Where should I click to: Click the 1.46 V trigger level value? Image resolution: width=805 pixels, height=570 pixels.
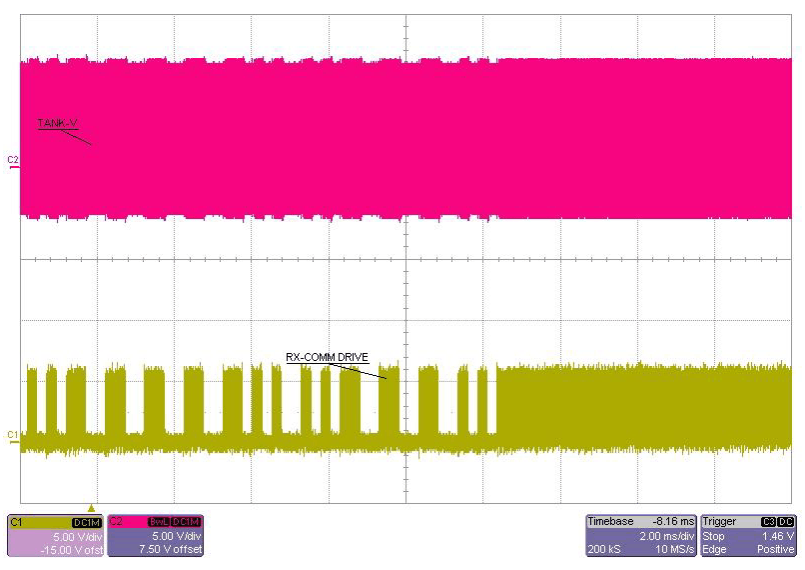pos(777,536)
